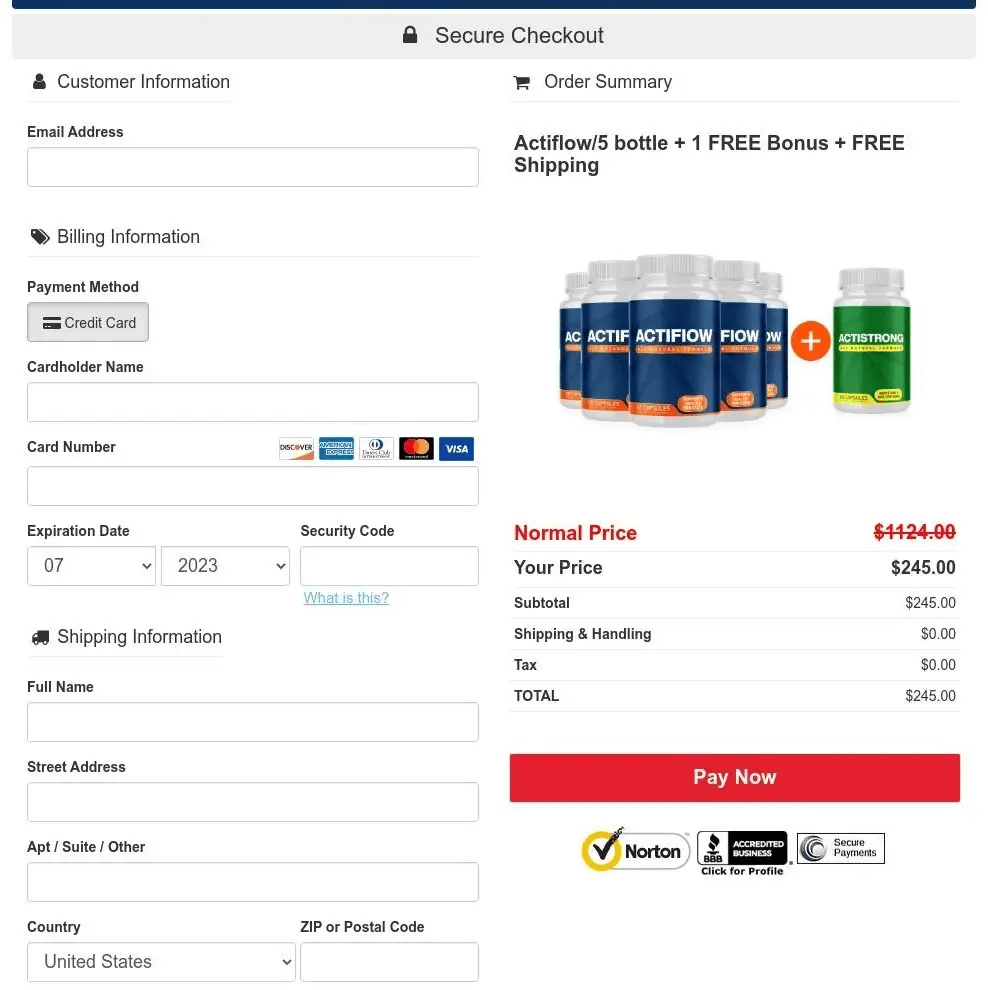Click the lock icon beside Secure Checkout
Image resolution: width=988 pixels, height=990 pixels.
click(409, 34)
